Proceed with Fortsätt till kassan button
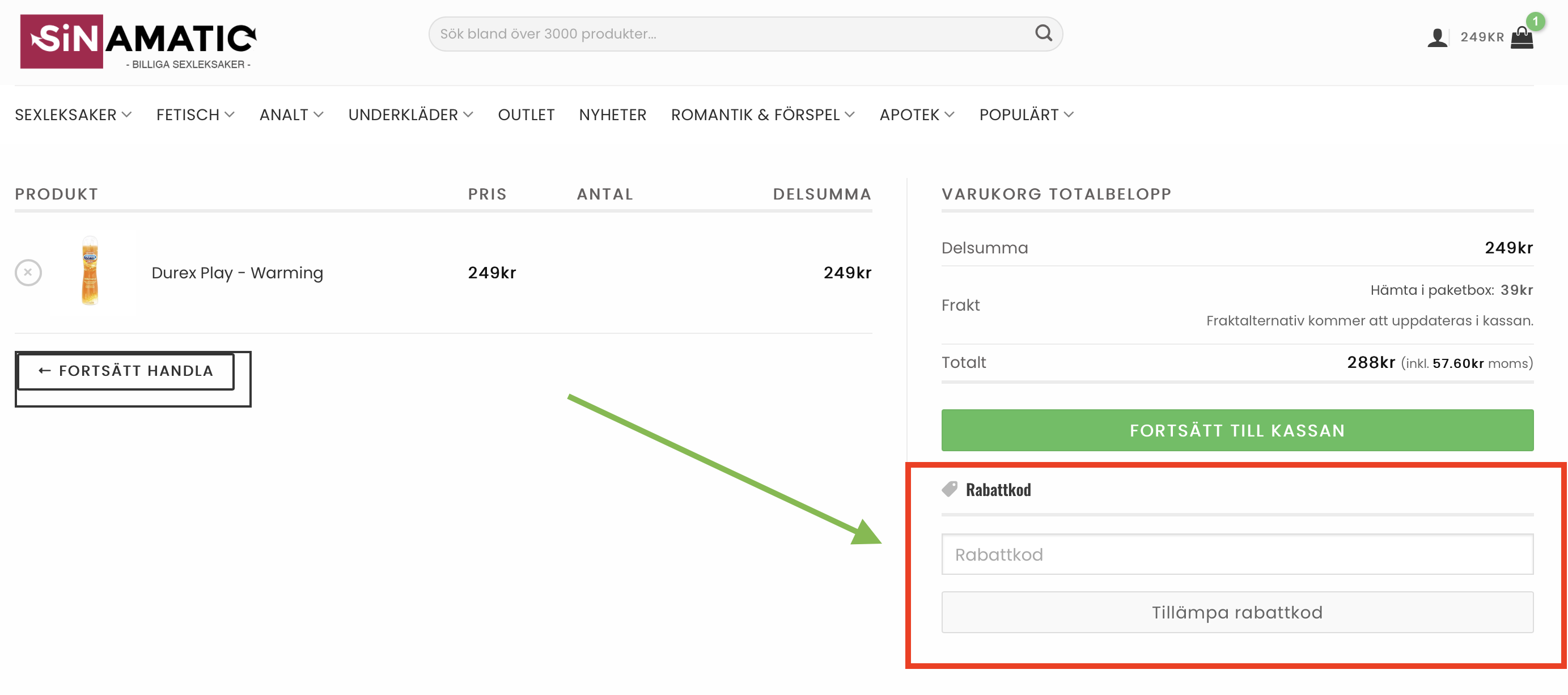The width and height of the screenshot is (1568, 695). 1237,430
